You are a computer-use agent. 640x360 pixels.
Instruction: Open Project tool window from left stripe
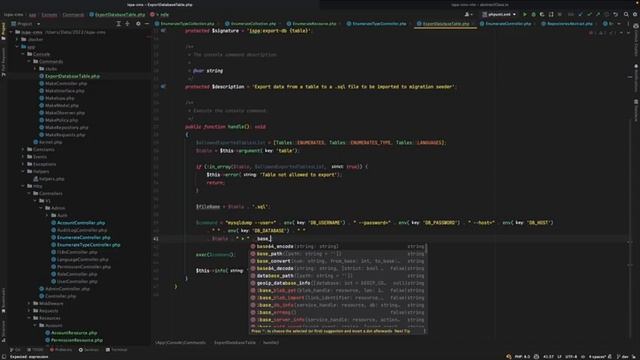coord(4,31)
